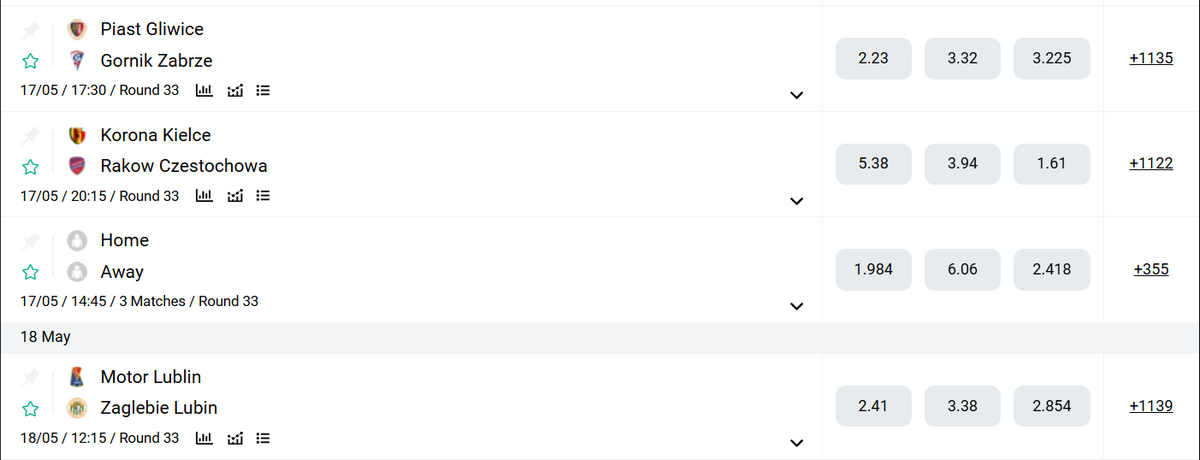
Task: Expand the Home vs Away markets chevron
Action: pos(797,306)
